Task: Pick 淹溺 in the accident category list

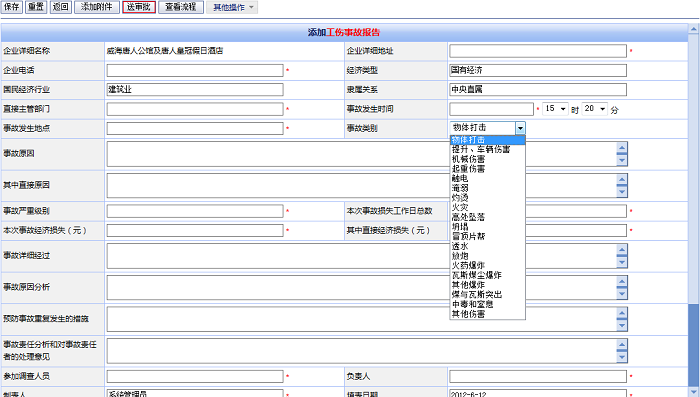Action: tap(487, 188)
